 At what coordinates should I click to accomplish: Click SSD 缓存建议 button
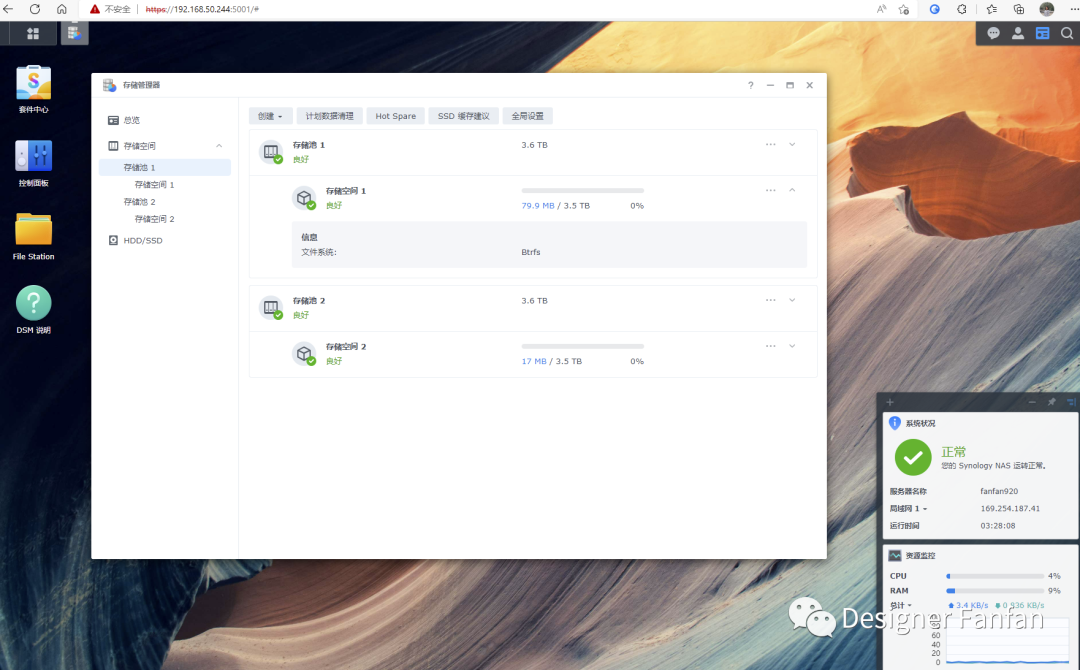coord(464,116)
